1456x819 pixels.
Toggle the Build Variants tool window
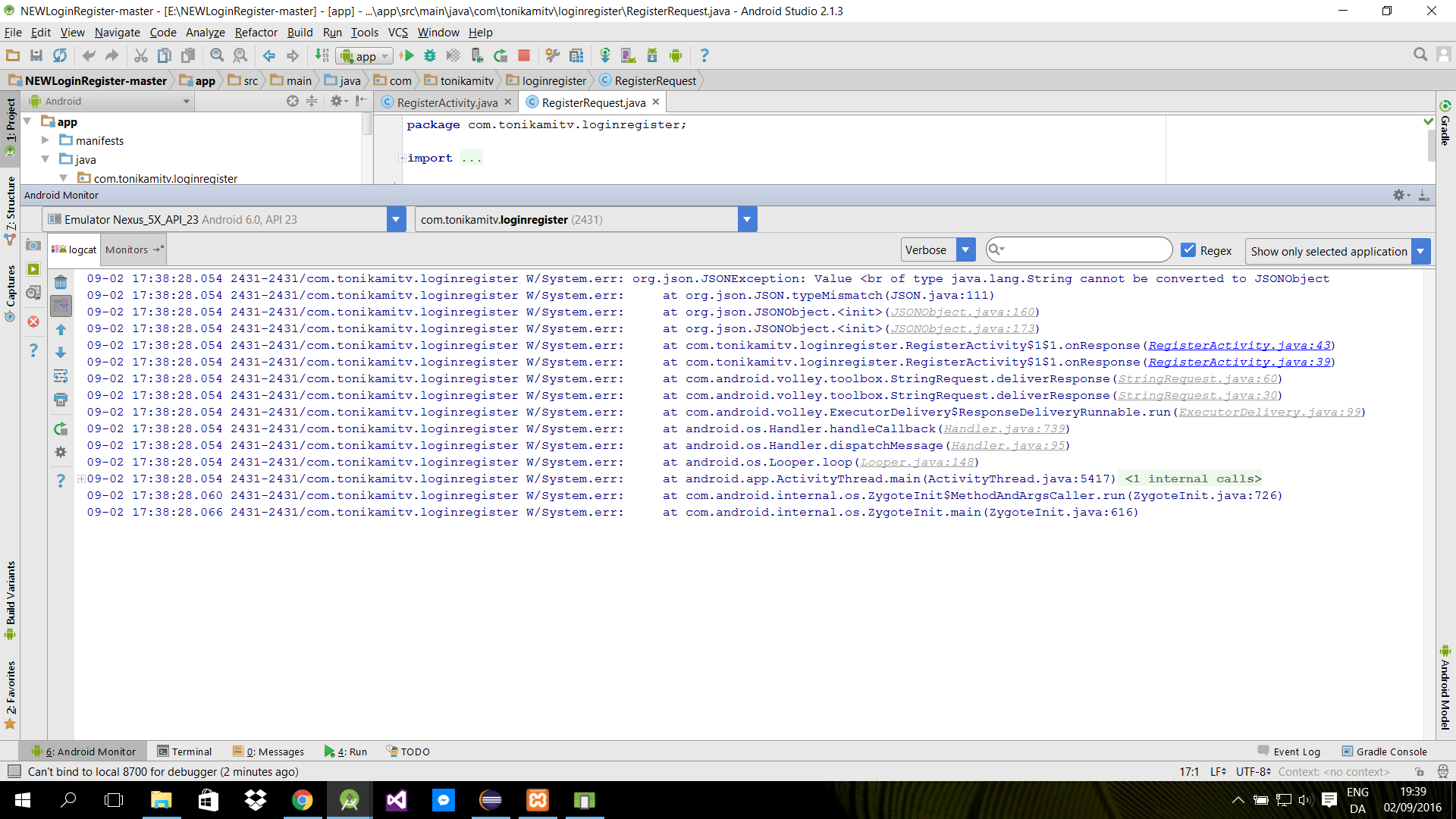click(x=11, y=601)
